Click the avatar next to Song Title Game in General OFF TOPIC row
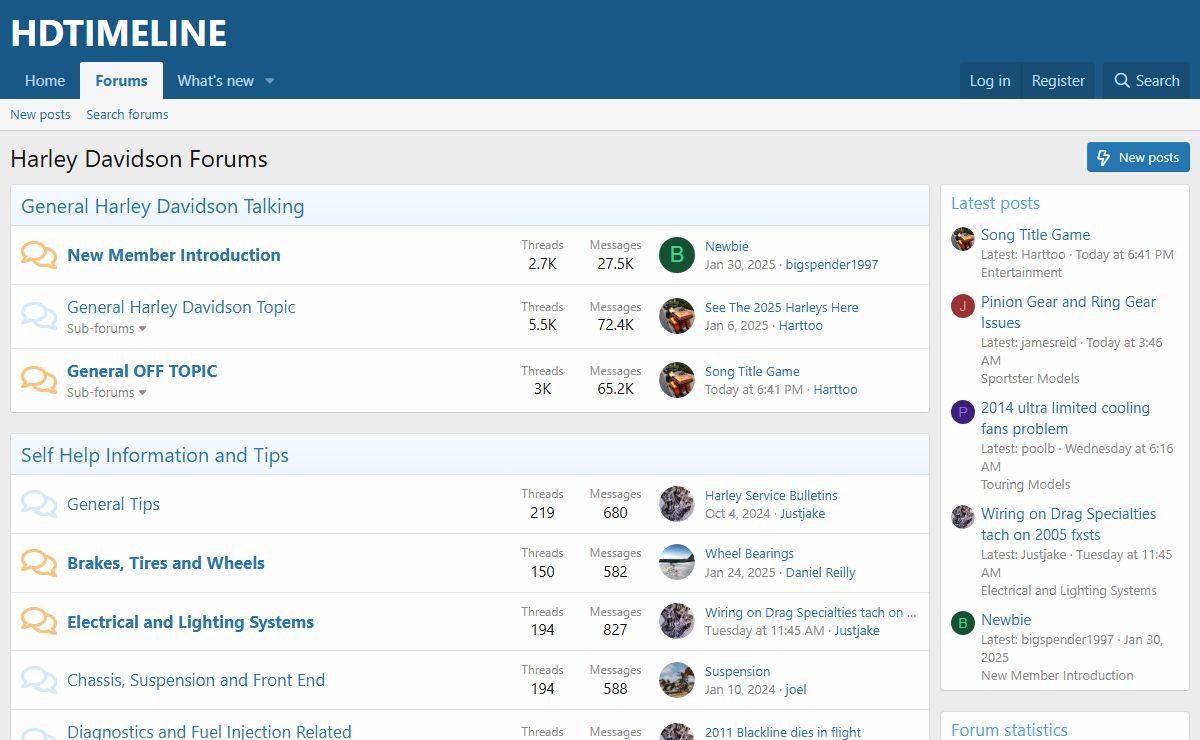This screenshot has height=740, width=1200. click(677, 380)
